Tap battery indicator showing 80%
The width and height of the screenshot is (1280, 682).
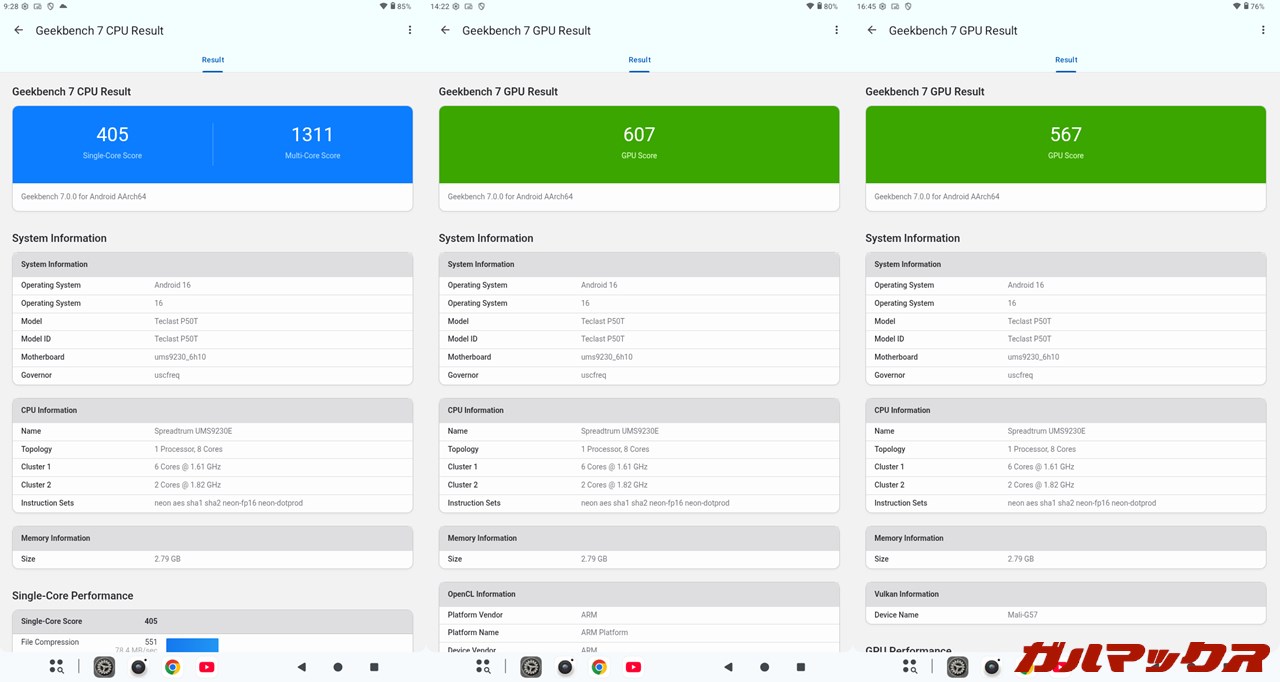click(x=827, y=6)
